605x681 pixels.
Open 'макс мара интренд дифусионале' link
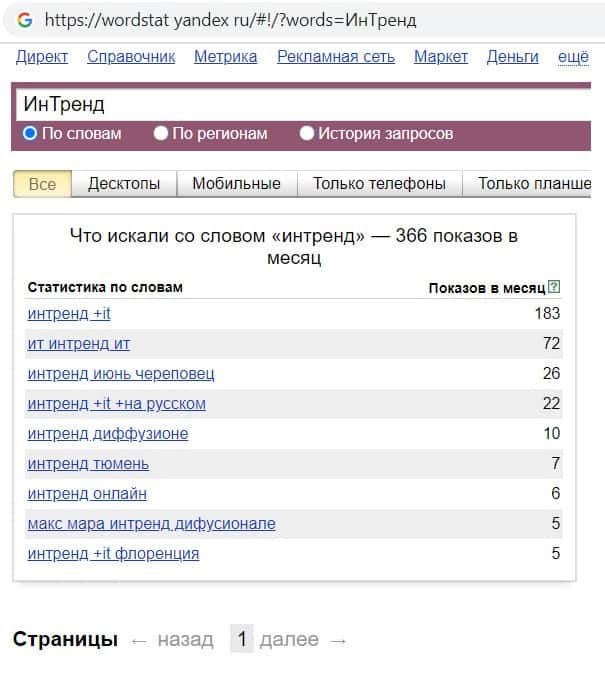coord(151,524)
